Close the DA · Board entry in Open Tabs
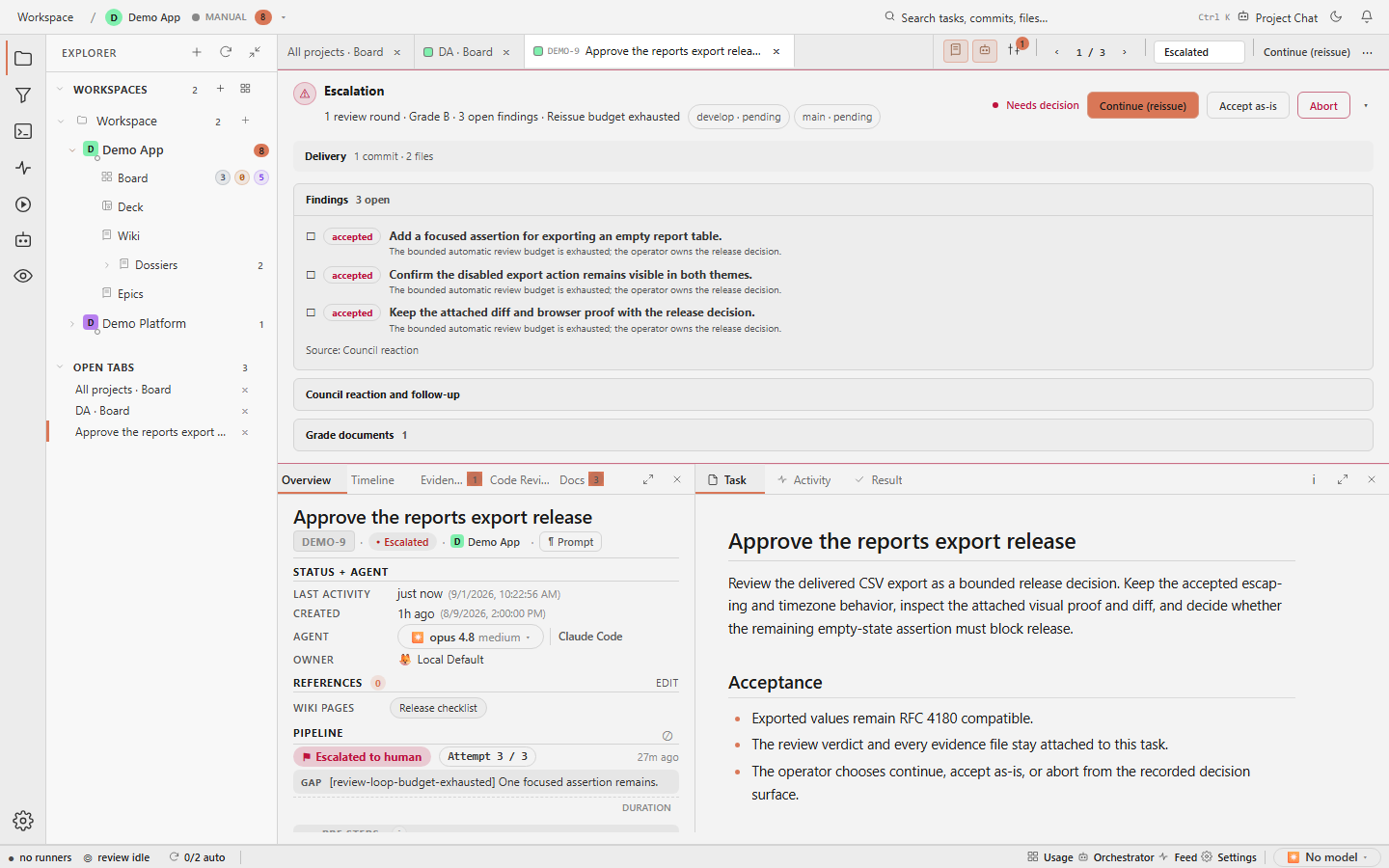The height and width of the screenshot is (868, 1389). pos(245,411)
